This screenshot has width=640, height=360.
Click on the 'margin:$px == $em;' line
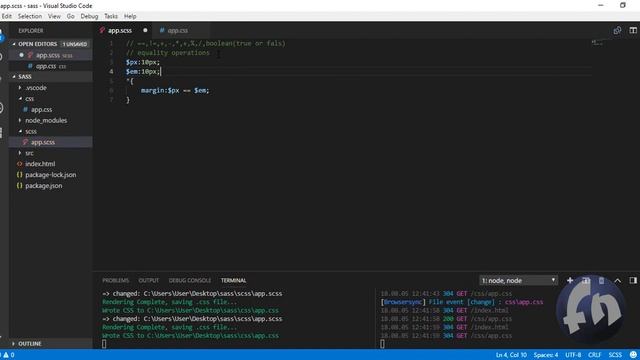[x=175, y=91]
